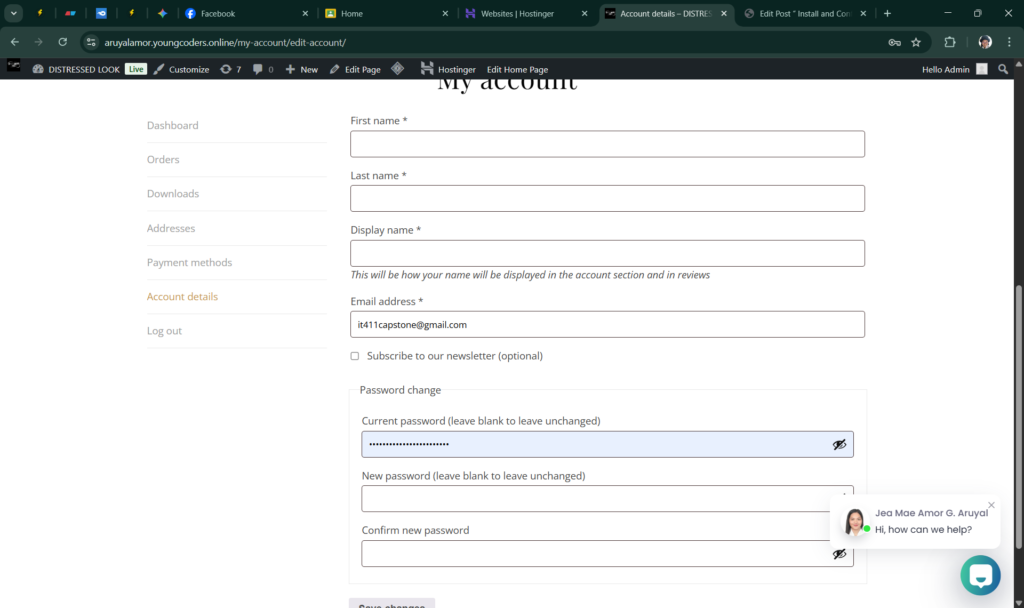Reload the page with refresh icon
This screenshot has height=608, width=1024.
click(x=62, y=42)
